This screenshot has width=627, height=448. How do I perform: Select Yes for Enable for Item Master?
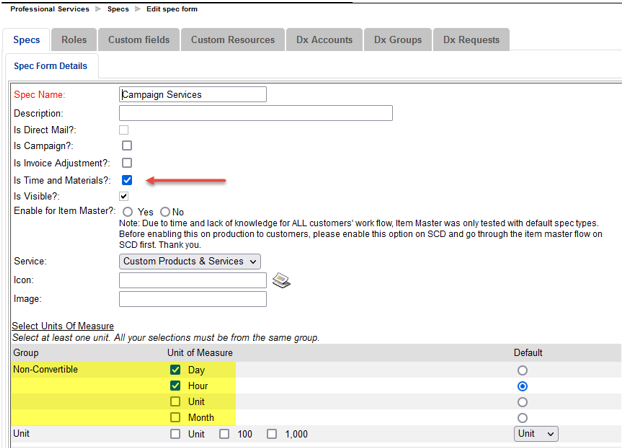pos(128,212)
